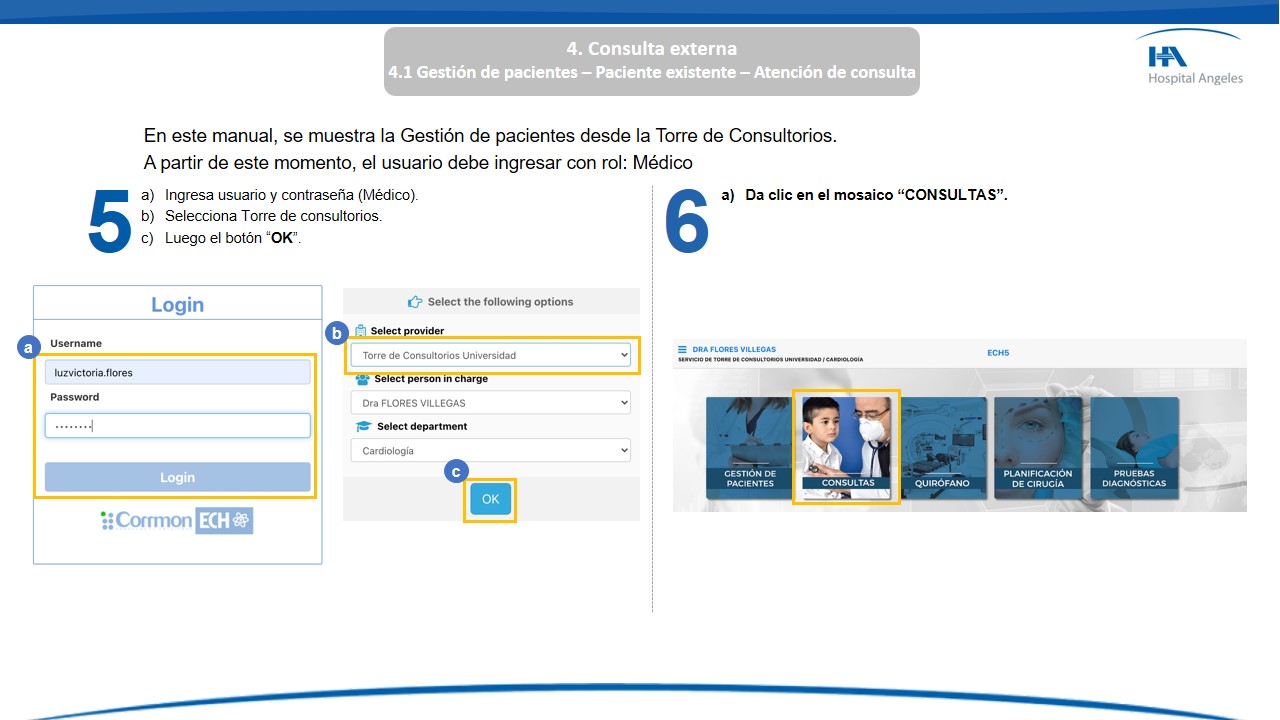Click the graduation cap icon beside Select department
The height and width of the screenshot is (720, 1280).
tap(364, 427)
